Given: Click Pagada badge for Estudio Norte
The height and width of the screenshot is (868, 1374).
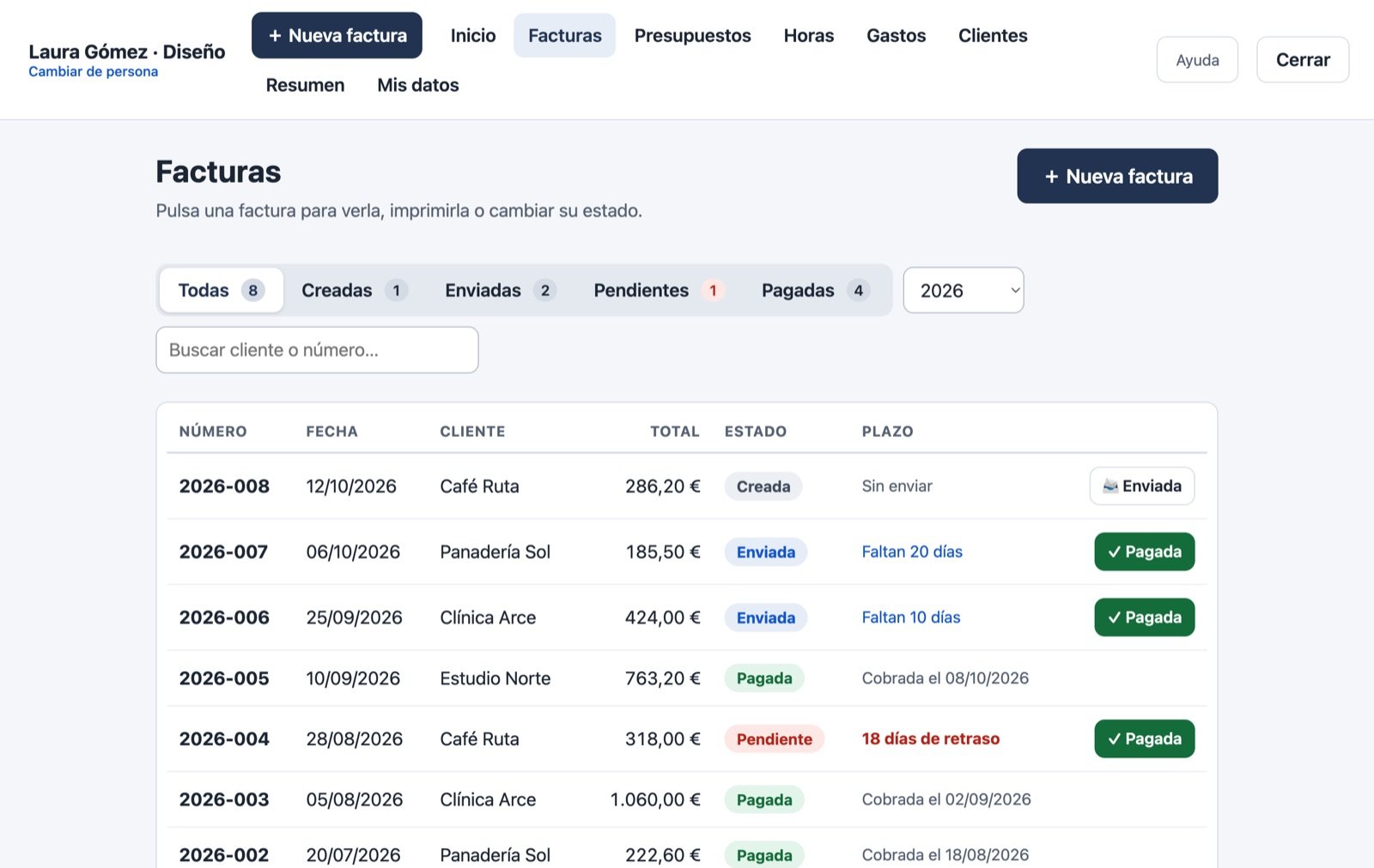Looking at the screenshot, I should [x=764, y=678].
